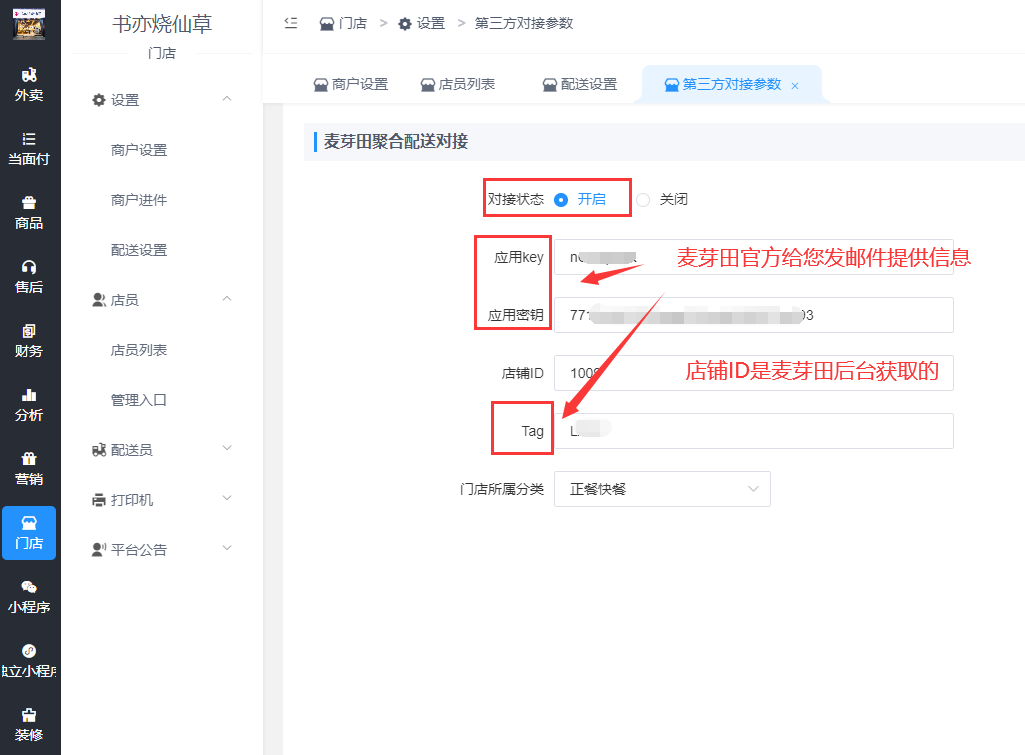This screenshot has width=1025, height=755.
Task: Switch to the 店员列表 tab
Action: point(458,84)
